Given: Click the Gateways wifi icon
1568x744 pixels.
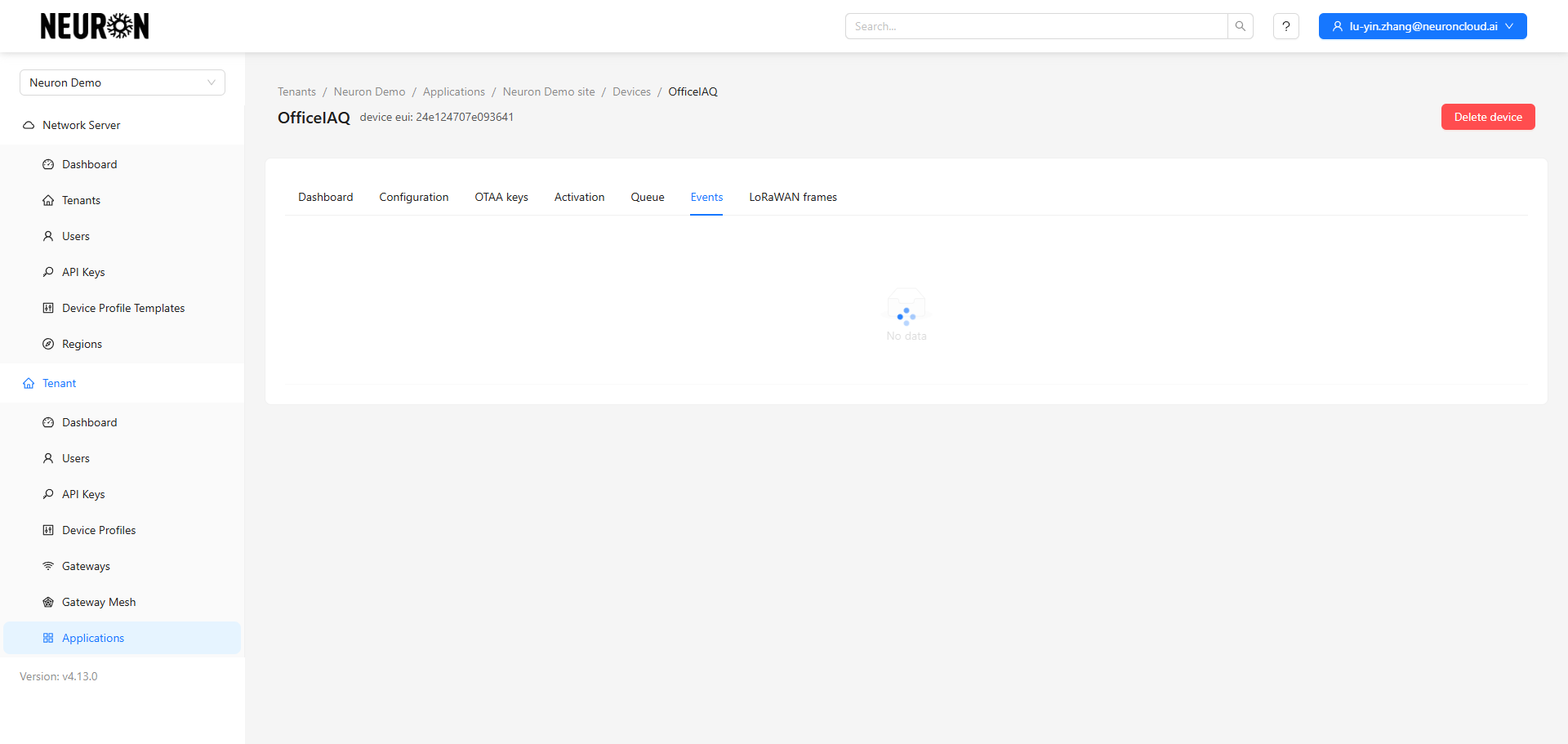Looking at the screenshot, I should tap(48, 566).
